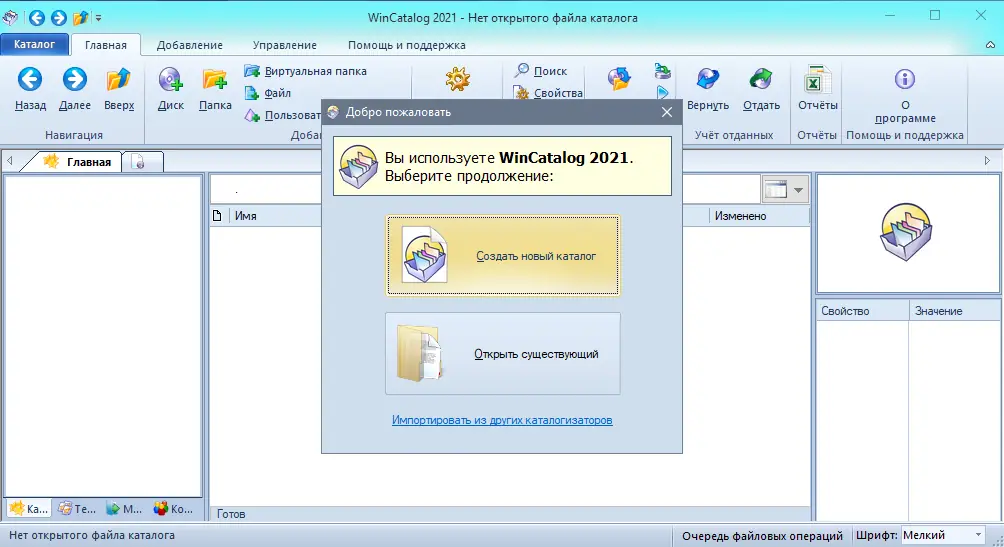Click the Отдать icon

click(x=761, y=89)
